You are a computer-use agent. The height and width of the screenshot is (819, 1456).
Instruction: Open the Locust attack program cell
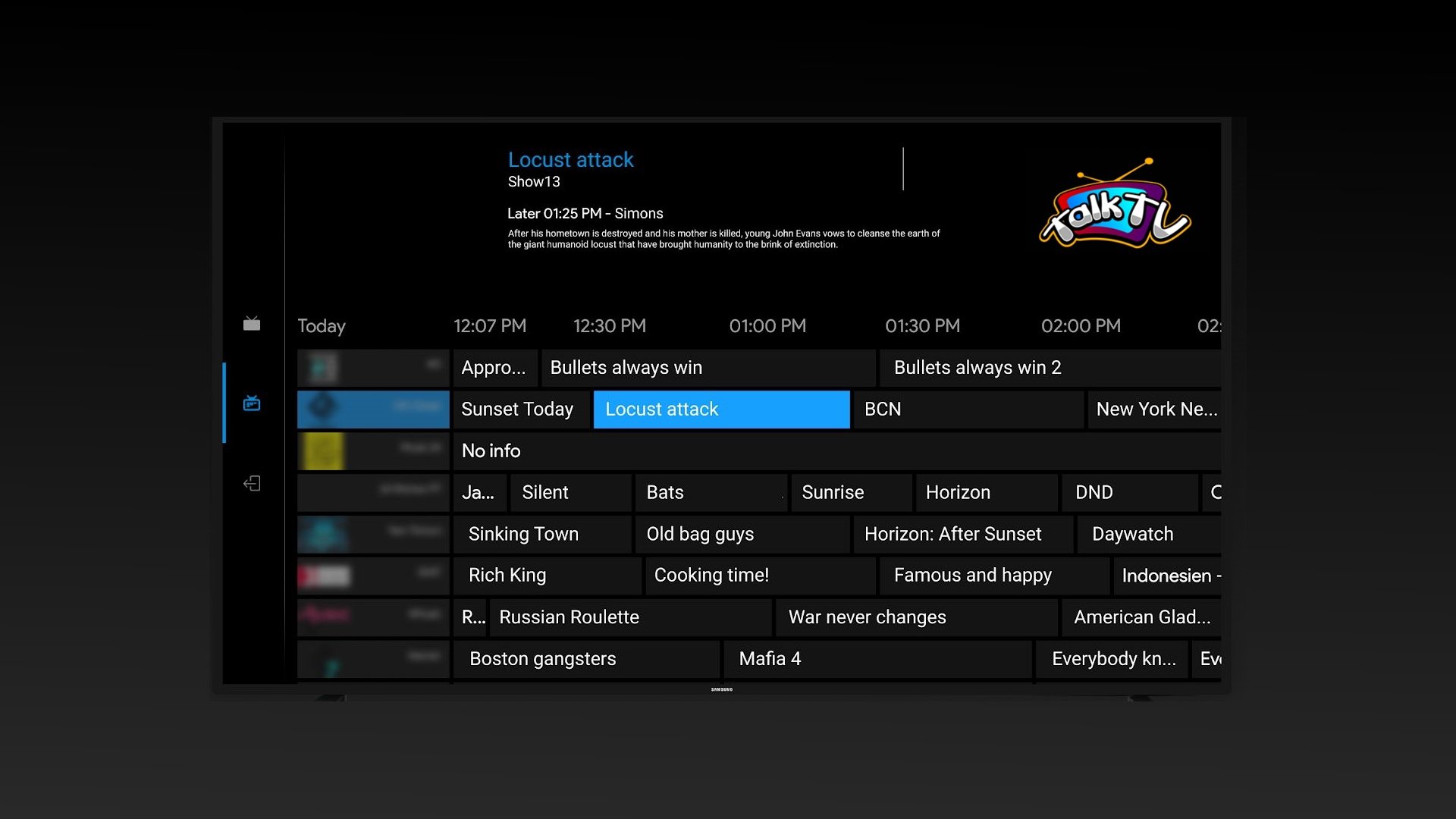[x=720, y=409]
